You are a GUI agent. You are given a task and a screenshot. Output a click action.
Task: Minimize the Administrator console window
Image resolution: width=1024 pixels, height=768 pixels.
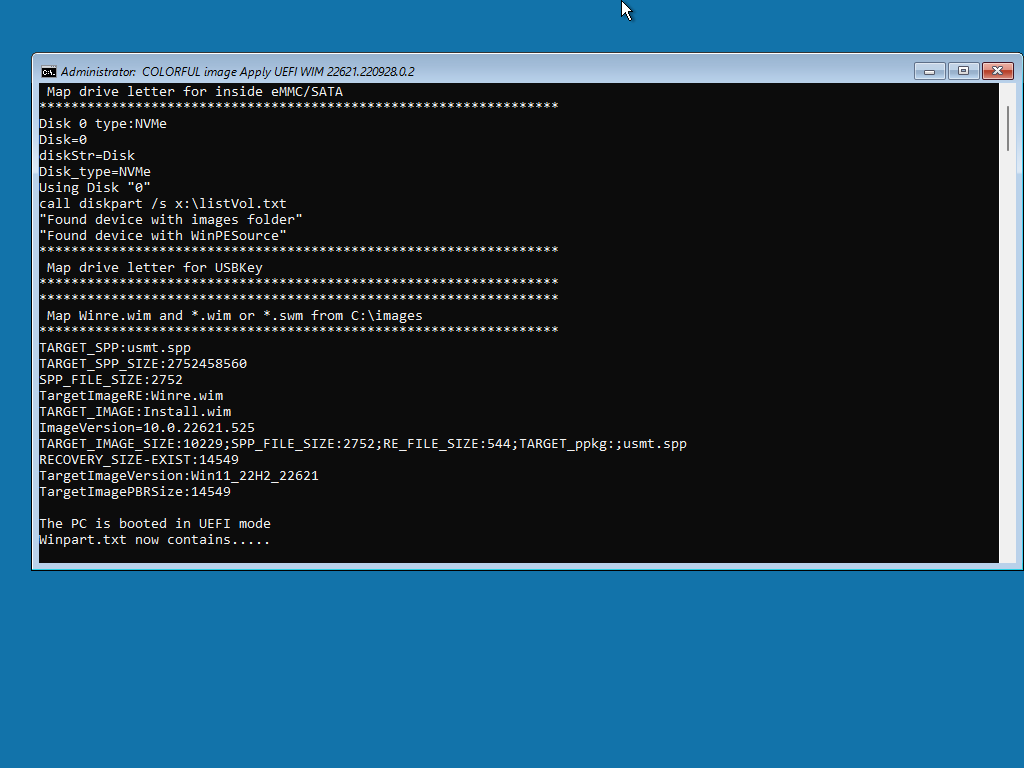tap(929, 71)
